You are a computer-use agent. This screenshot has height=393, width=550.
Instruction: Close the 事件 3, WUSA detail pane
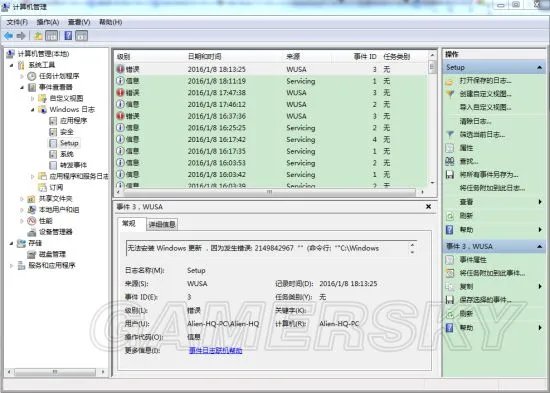point(428,207)
